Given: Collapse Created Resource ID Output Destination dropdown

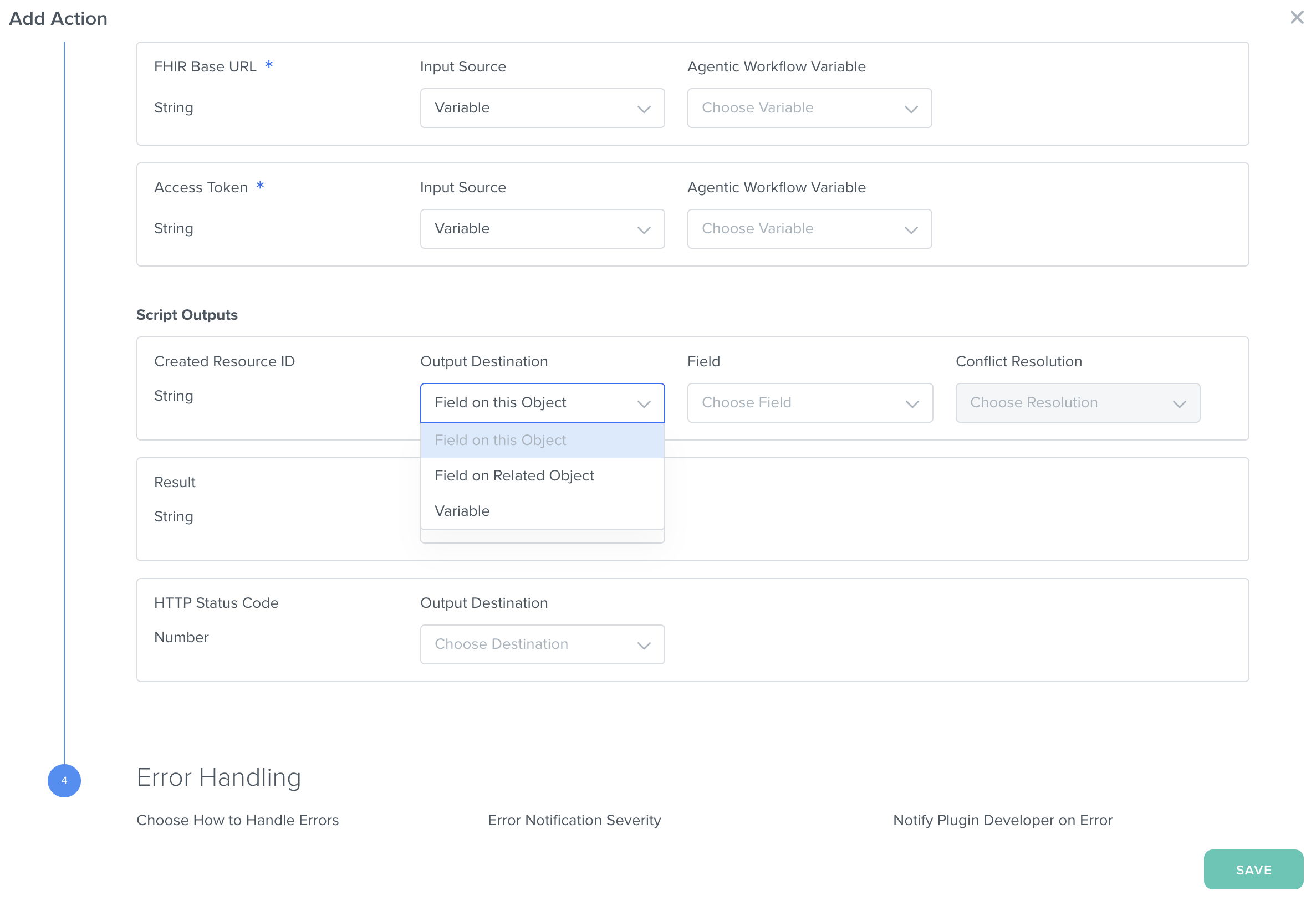Looking at the screenshot, I should pyautogui.click(x=542, y=402).
